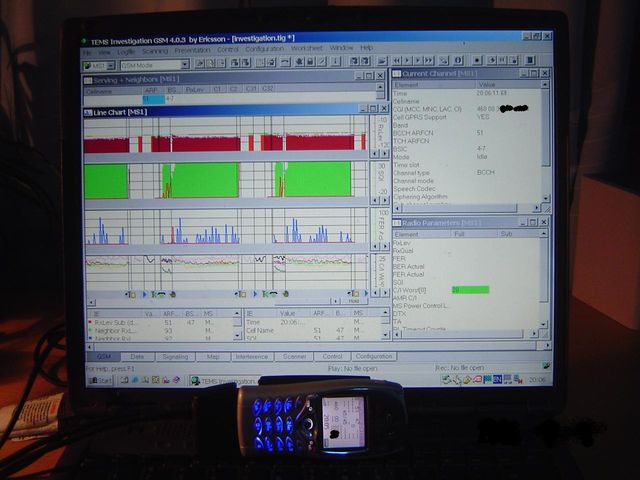Click the 'Full' column header in Radio Parameters
The height and width of the screenshot is (480, 640).
click(x=473, y=234)
